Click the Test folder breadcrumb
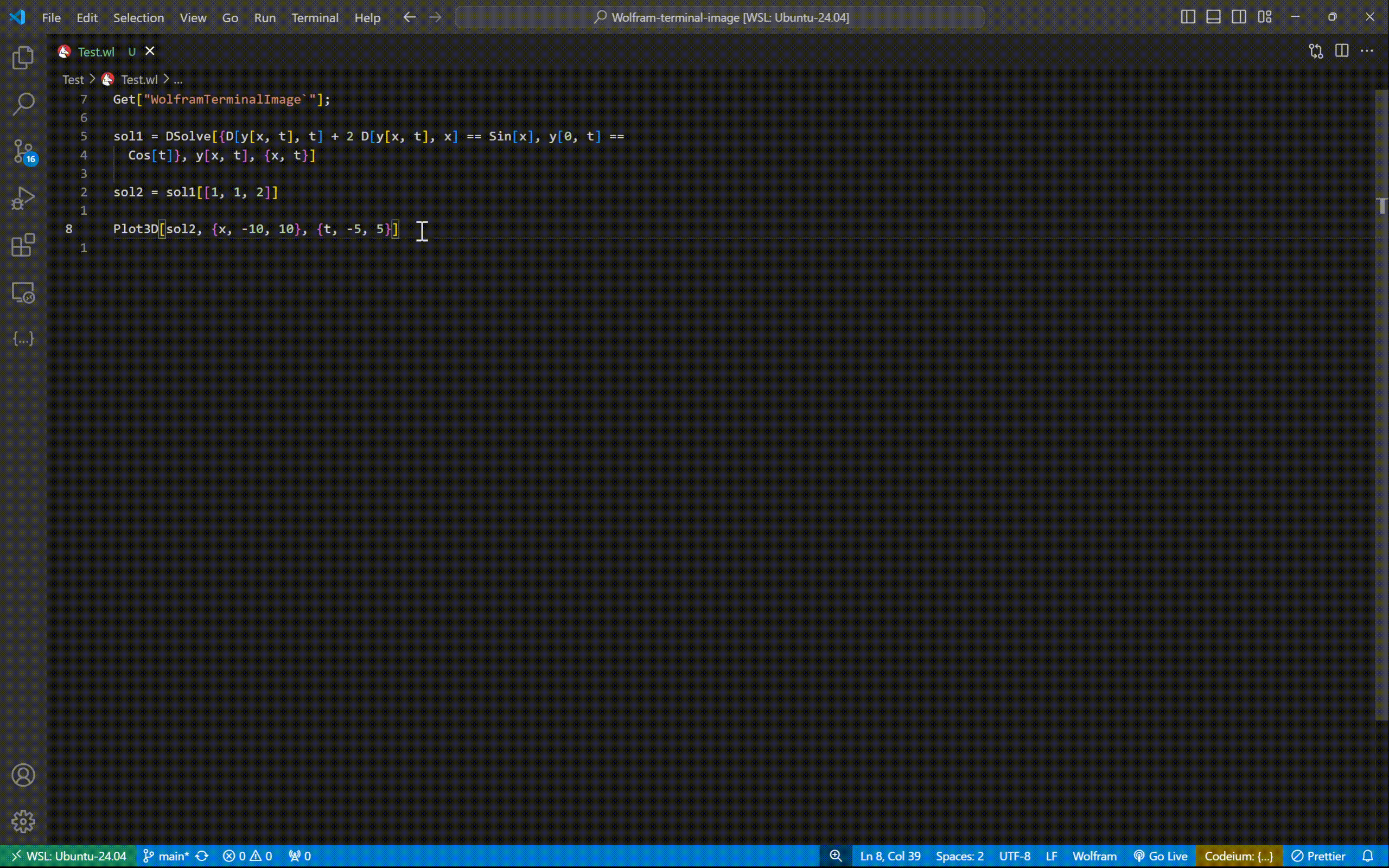This screenshot has width=1389, height=868. click(73, 79)
